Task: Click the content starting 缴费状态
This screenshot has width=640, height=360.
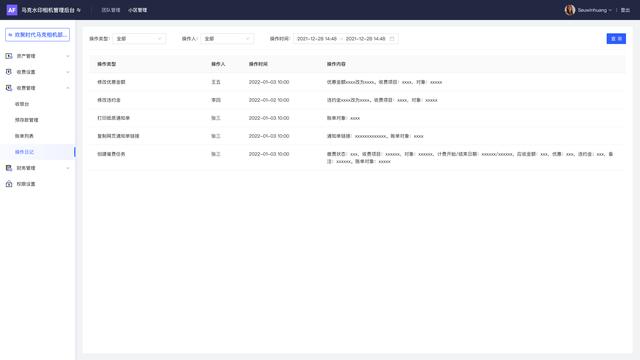Action: tap(470, 158)
